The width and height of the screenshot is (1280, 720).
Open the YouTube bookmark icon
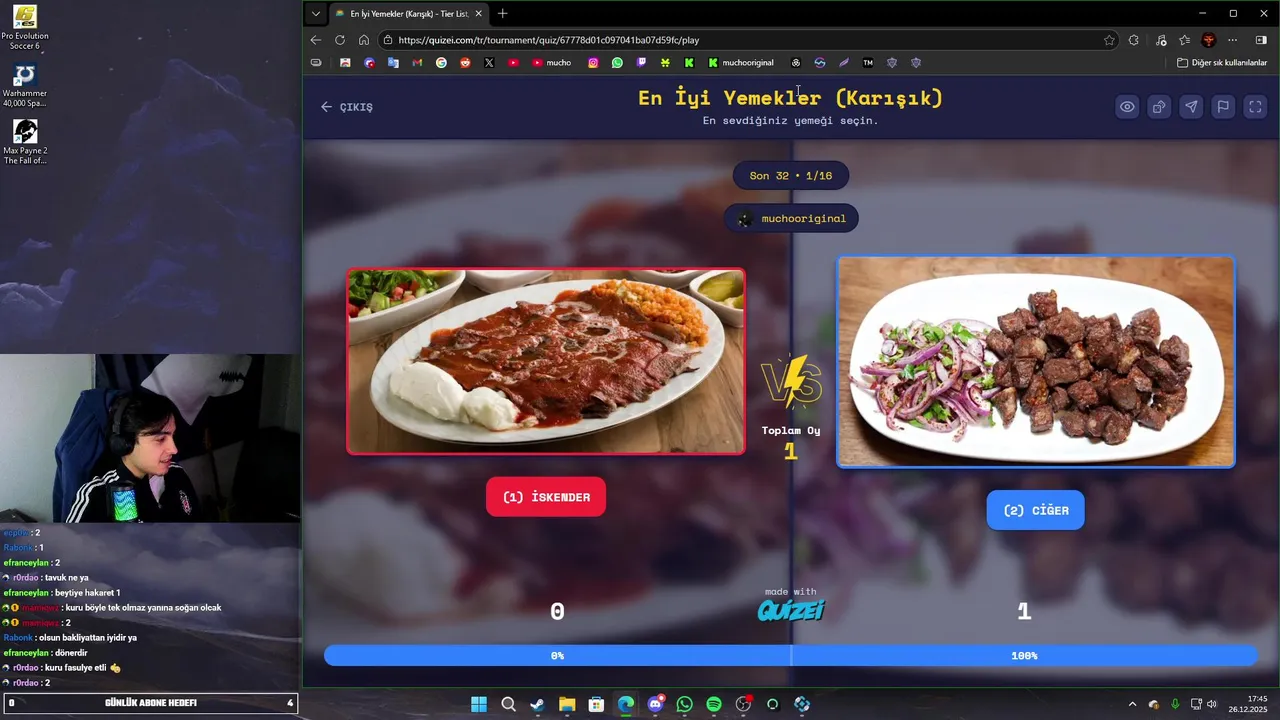(x=513, y=62)
